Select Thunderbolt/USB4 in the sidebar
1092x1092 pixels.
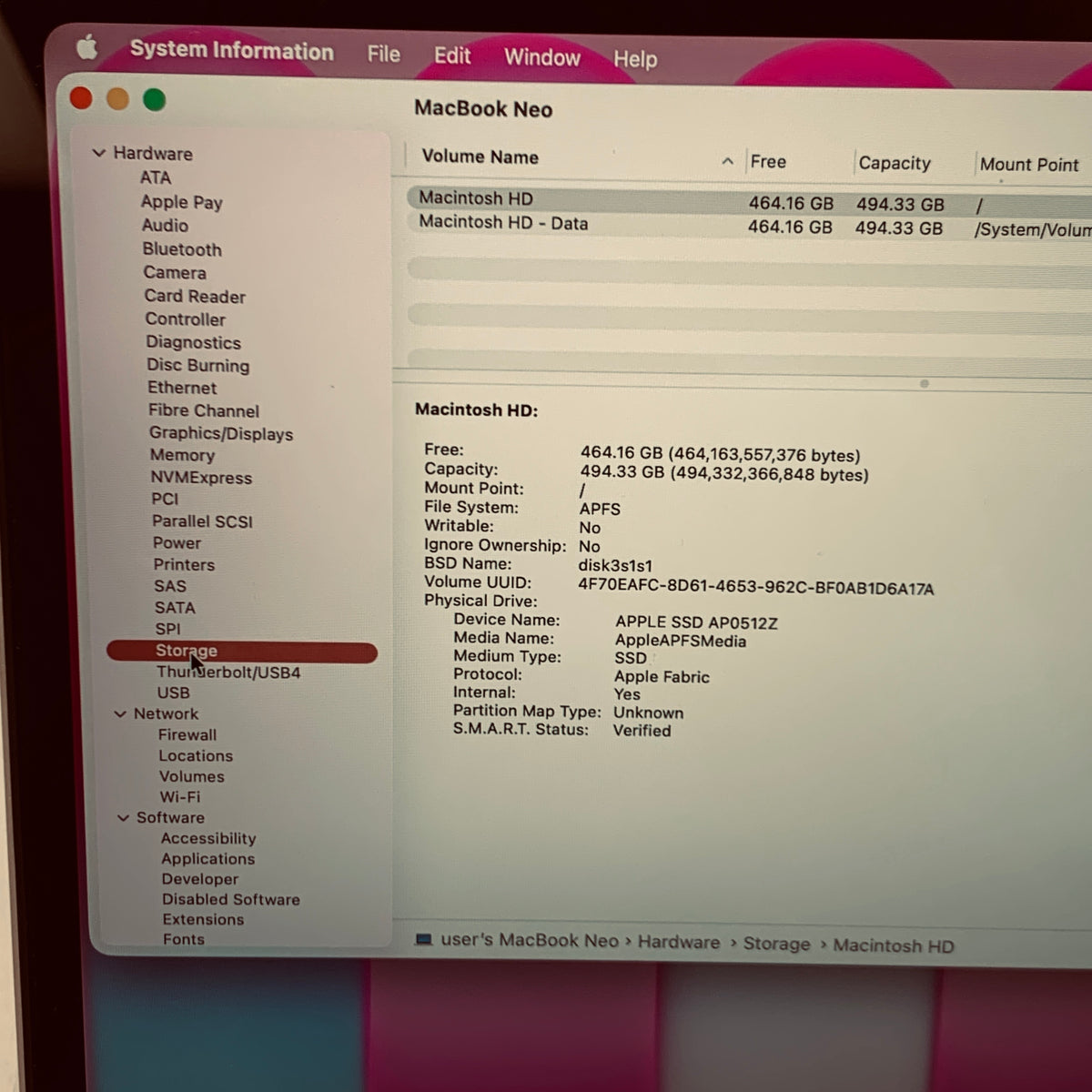(x=228, y=672)
